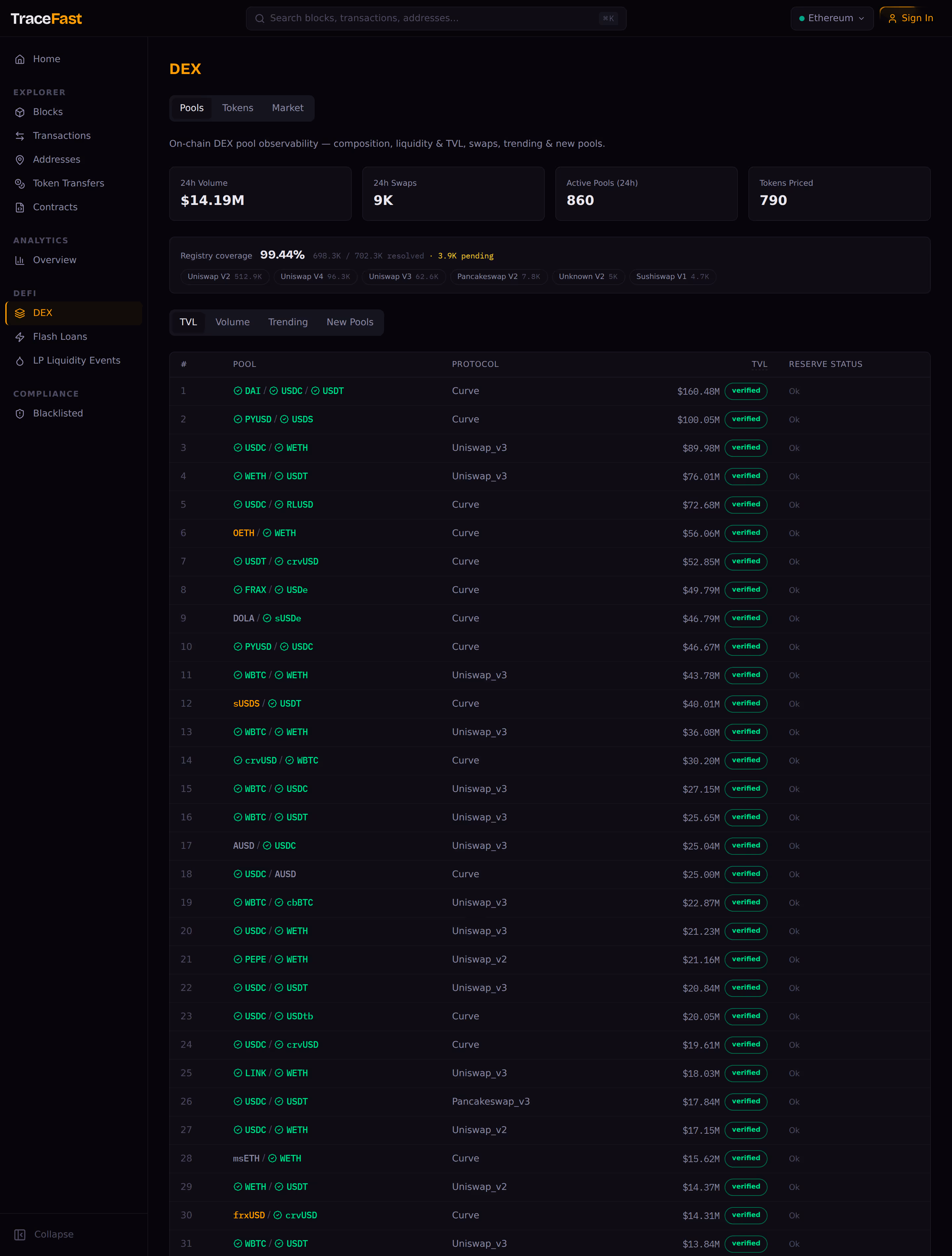This screenshot has width=952, height=1256.
Task: Open the Blacklisted compliance link
Action: tap(74, 414)
